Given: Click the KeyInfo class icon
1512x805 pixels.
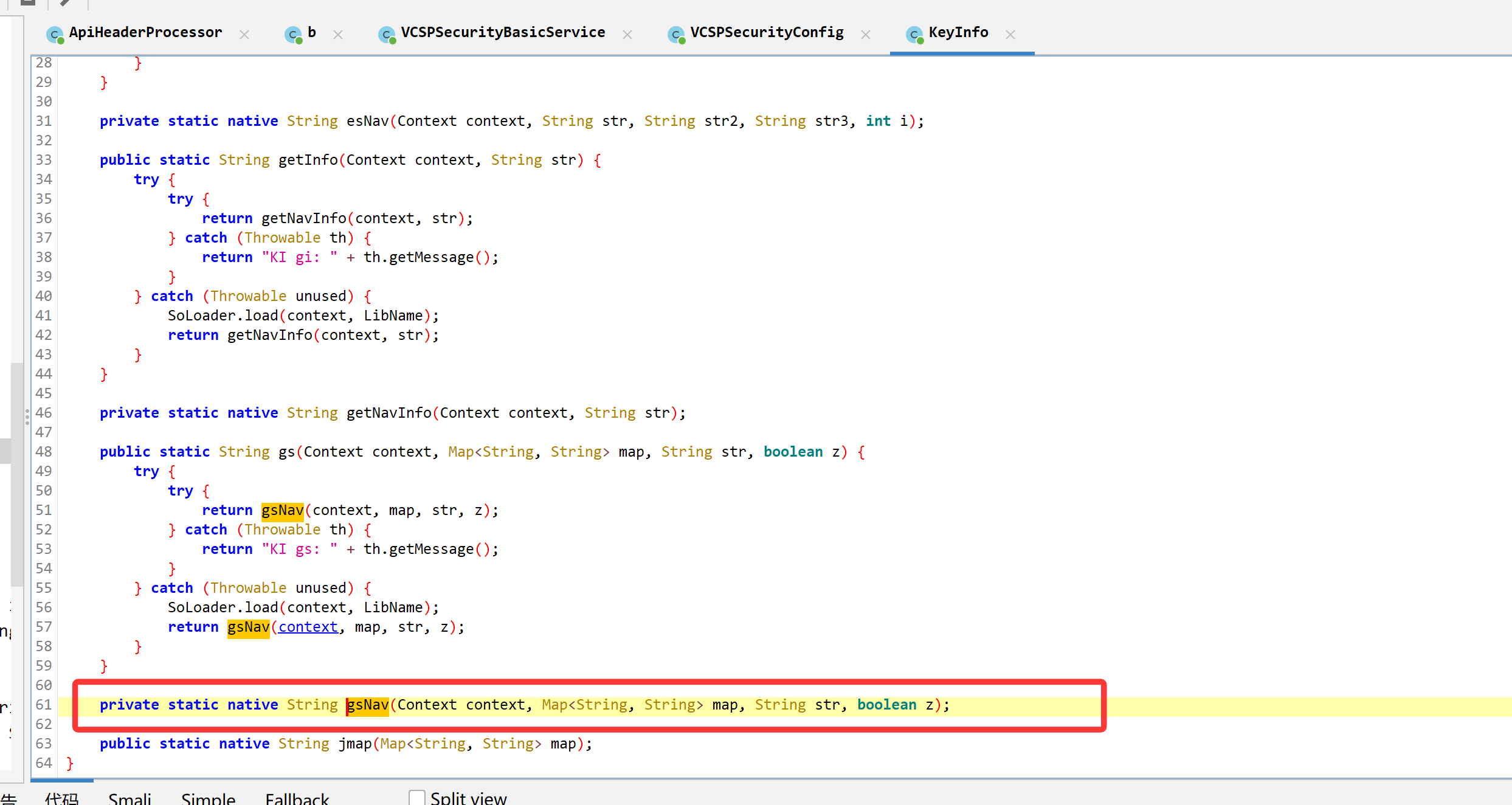Looking at the screenshot, I should pyautogui.click(x=915, y=35).
